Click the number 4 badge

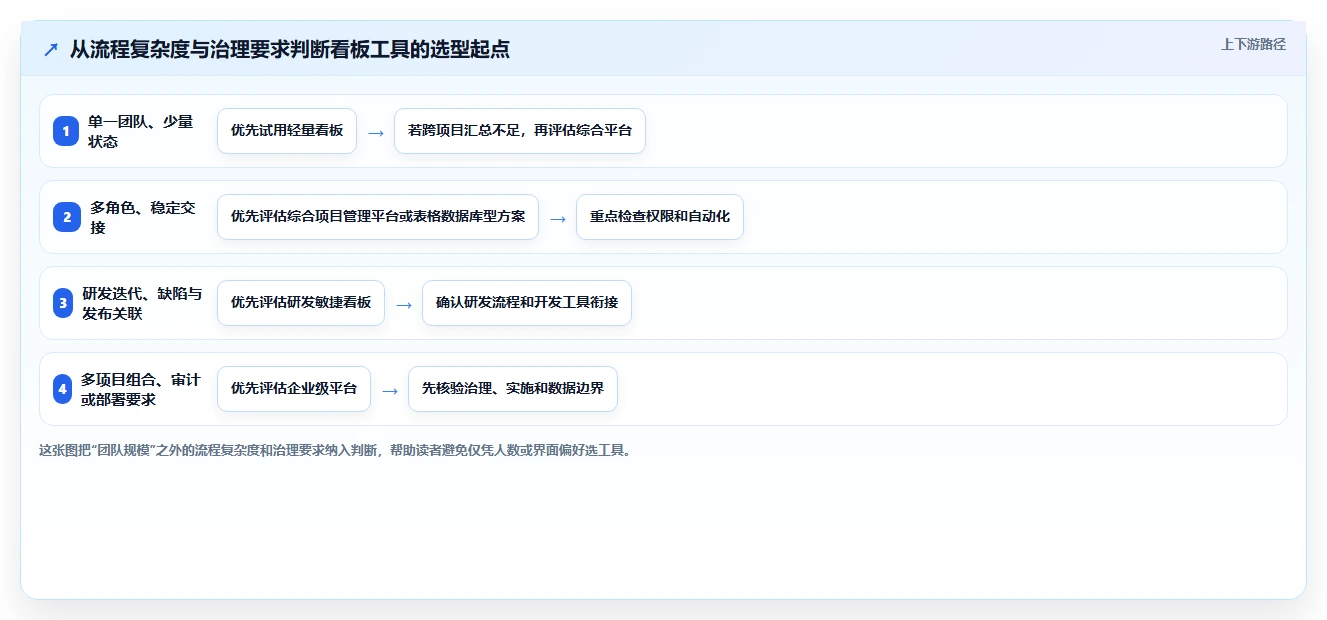tap(62, 389)
